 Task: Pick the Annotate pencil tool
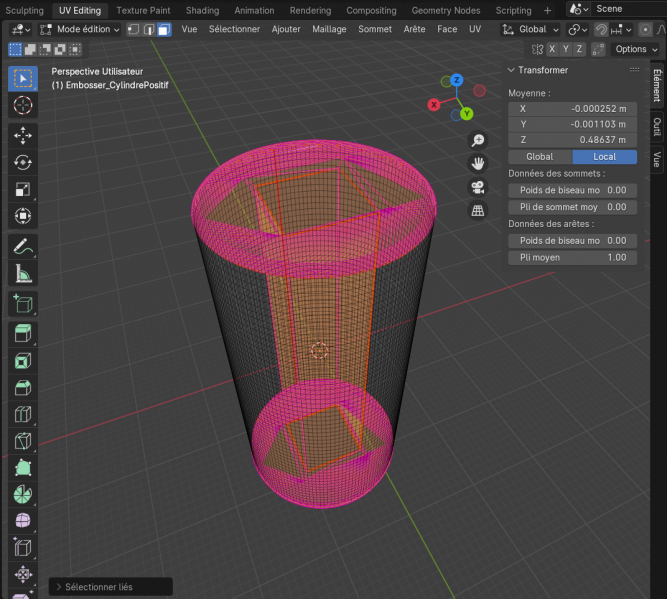(22, 246)
